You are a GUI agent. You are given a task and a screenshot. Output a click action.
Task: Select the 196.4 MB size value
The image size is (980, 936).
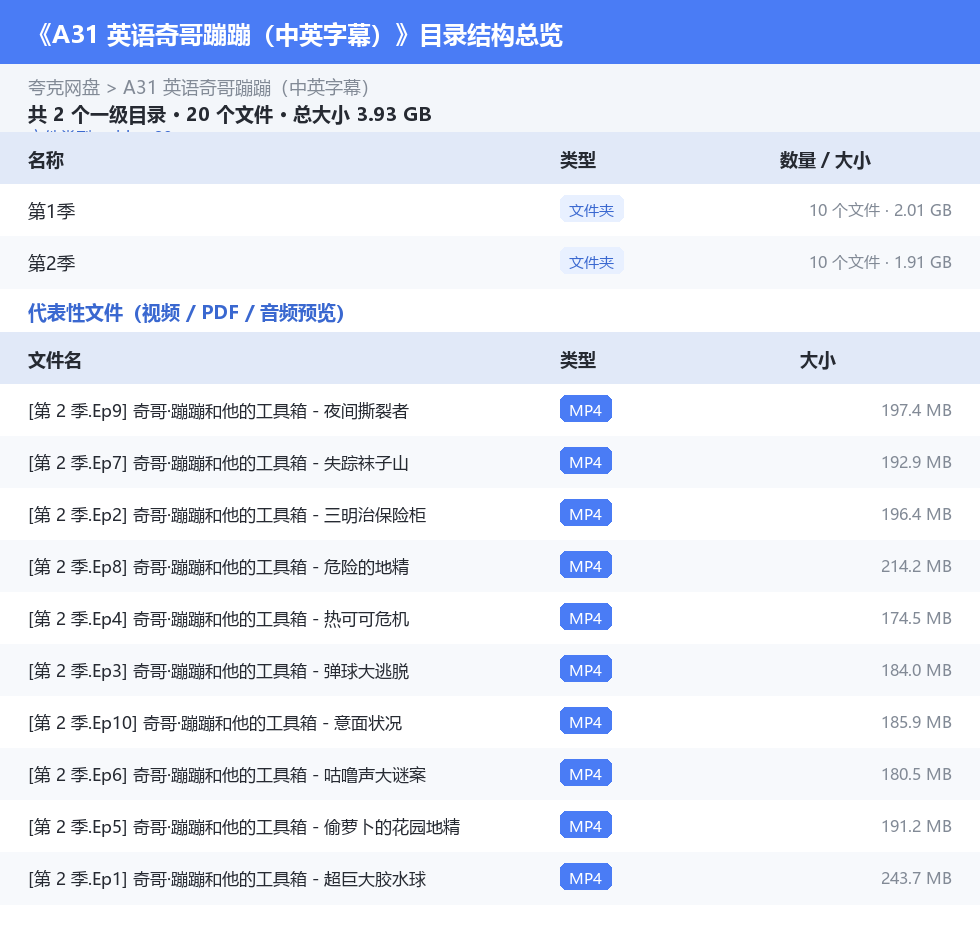(x=916, y=514)
